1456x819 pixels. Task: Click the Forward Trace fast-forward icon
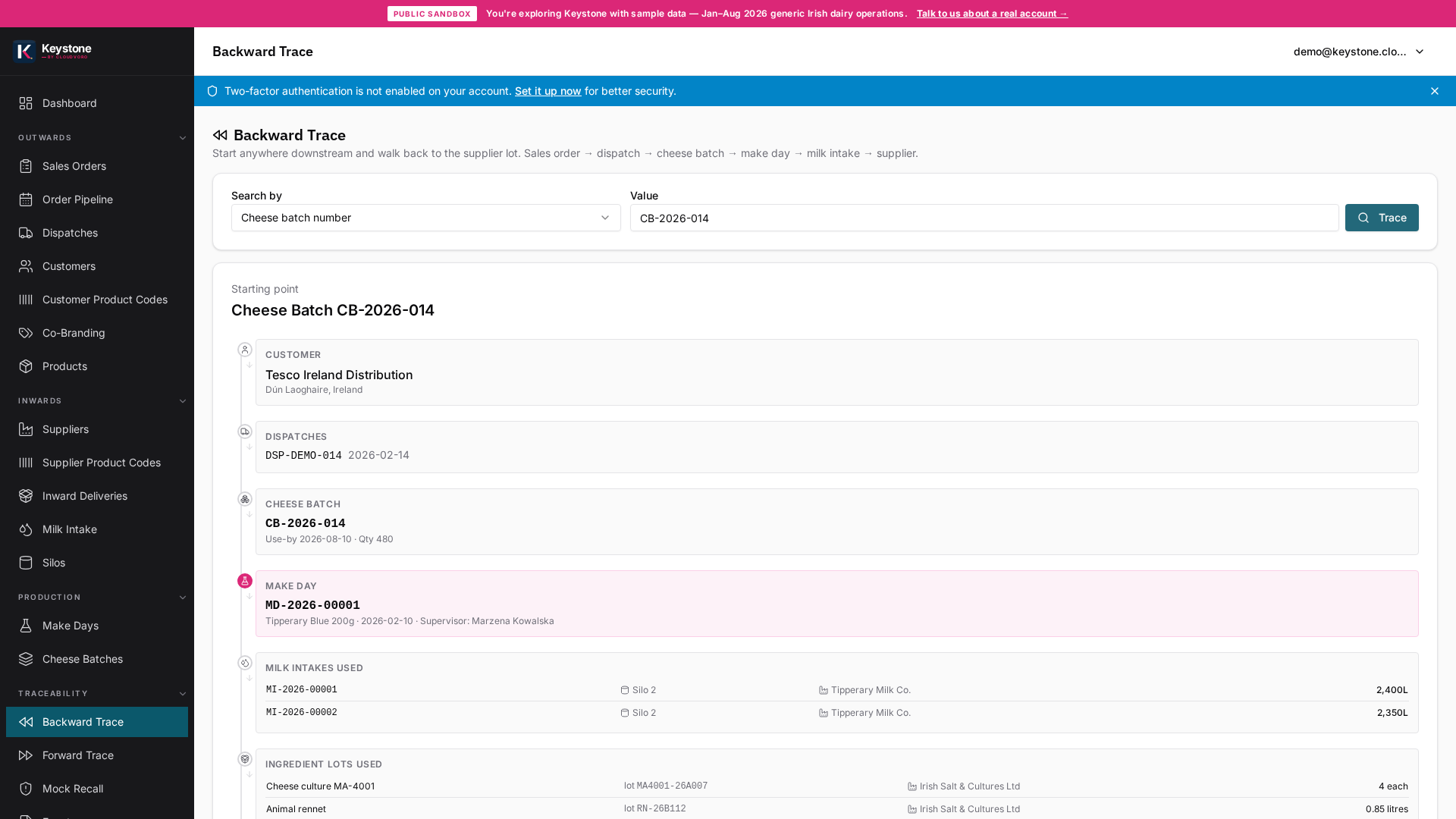(26, 755)
